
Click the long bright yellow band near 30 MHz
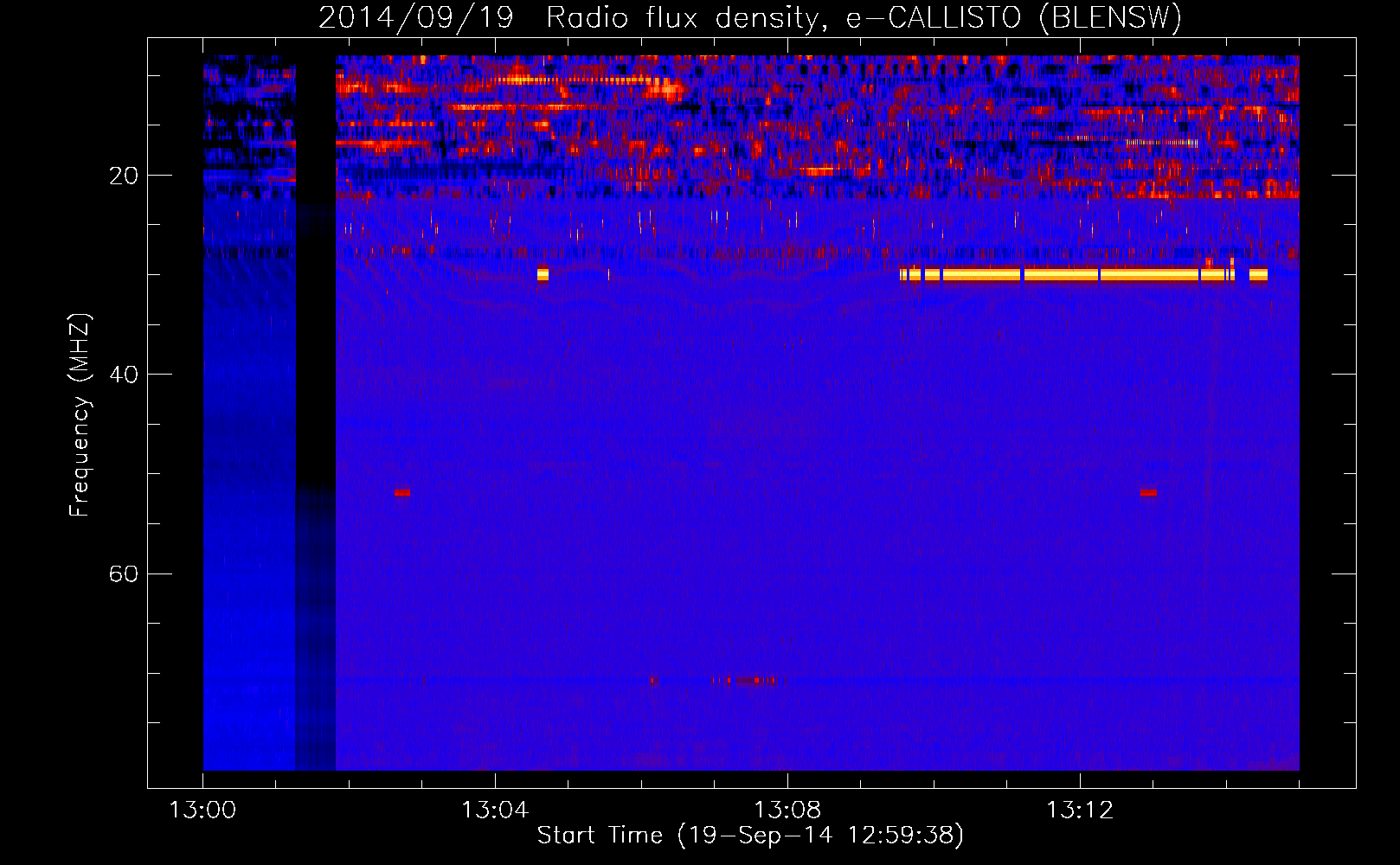(1083, 274)
